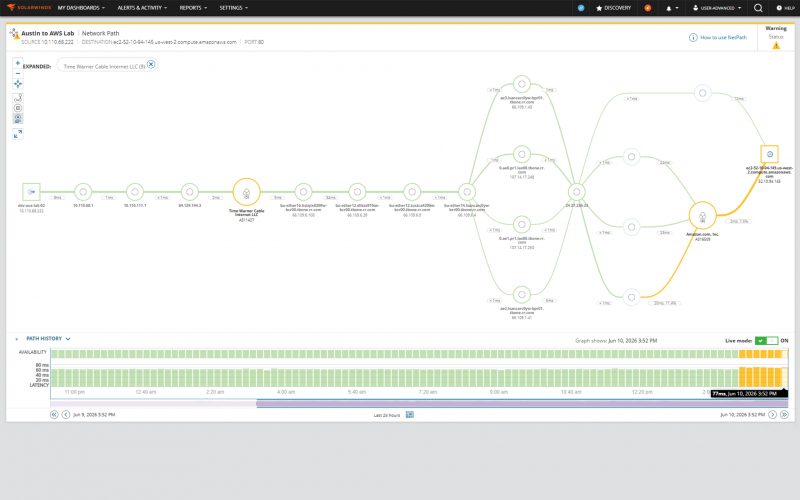Zoom in on the network path map
Image resolution: width=800 pixels, height=500 pixels.
click(18, 63)
